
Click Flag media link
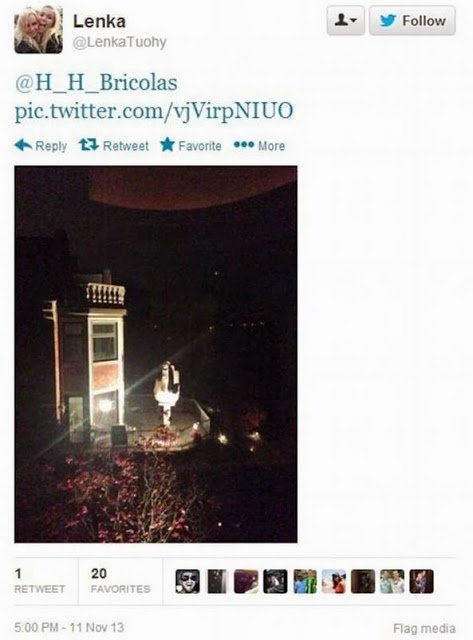click(x=424, y=628)
